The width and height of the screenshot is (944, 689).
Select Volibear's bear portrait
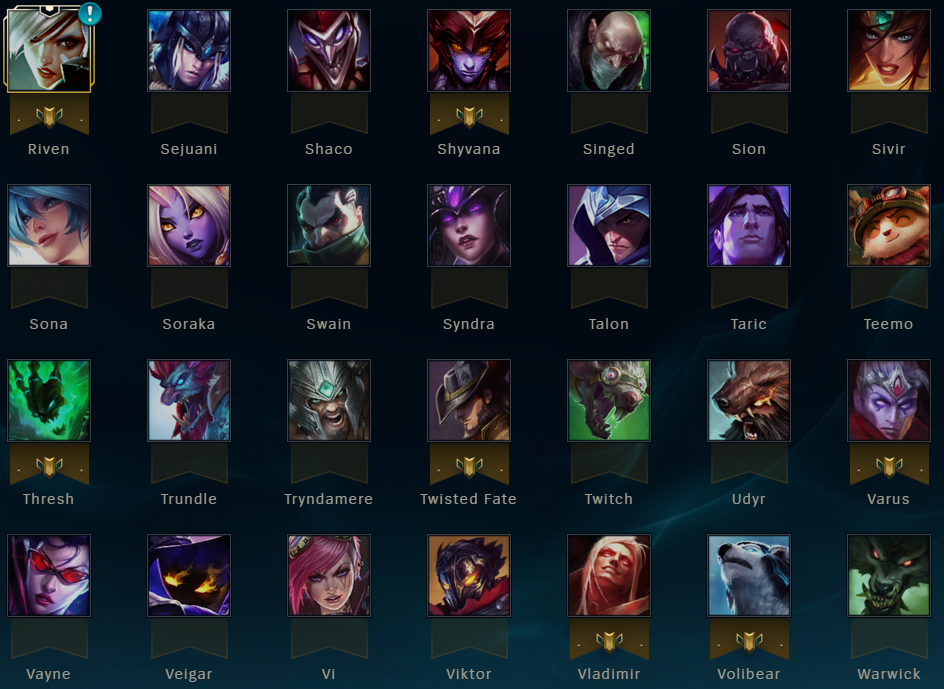click(x=749, y=575)
